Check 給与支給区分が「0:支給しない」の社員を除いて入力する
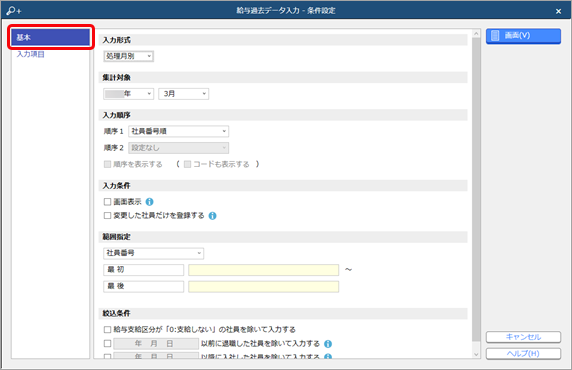The height and width of the screenshot is (370, 572). pyautogui.click(x=107, y=329)
